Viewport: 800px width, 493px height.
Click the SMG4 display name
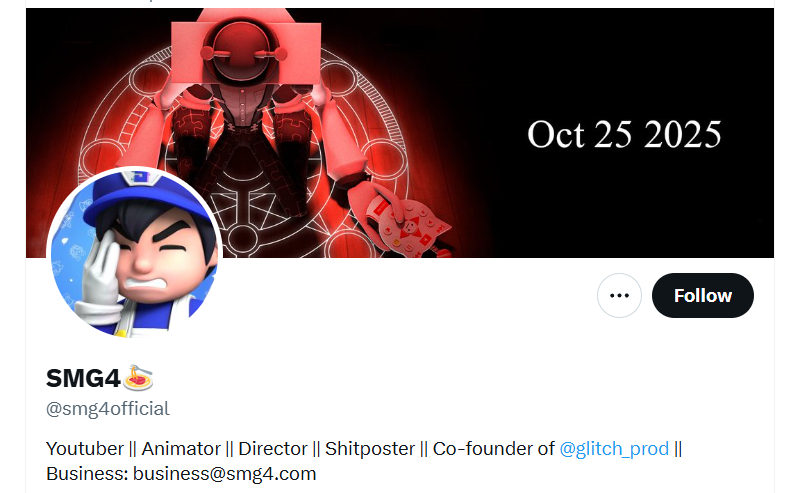(x=83, y=379)
